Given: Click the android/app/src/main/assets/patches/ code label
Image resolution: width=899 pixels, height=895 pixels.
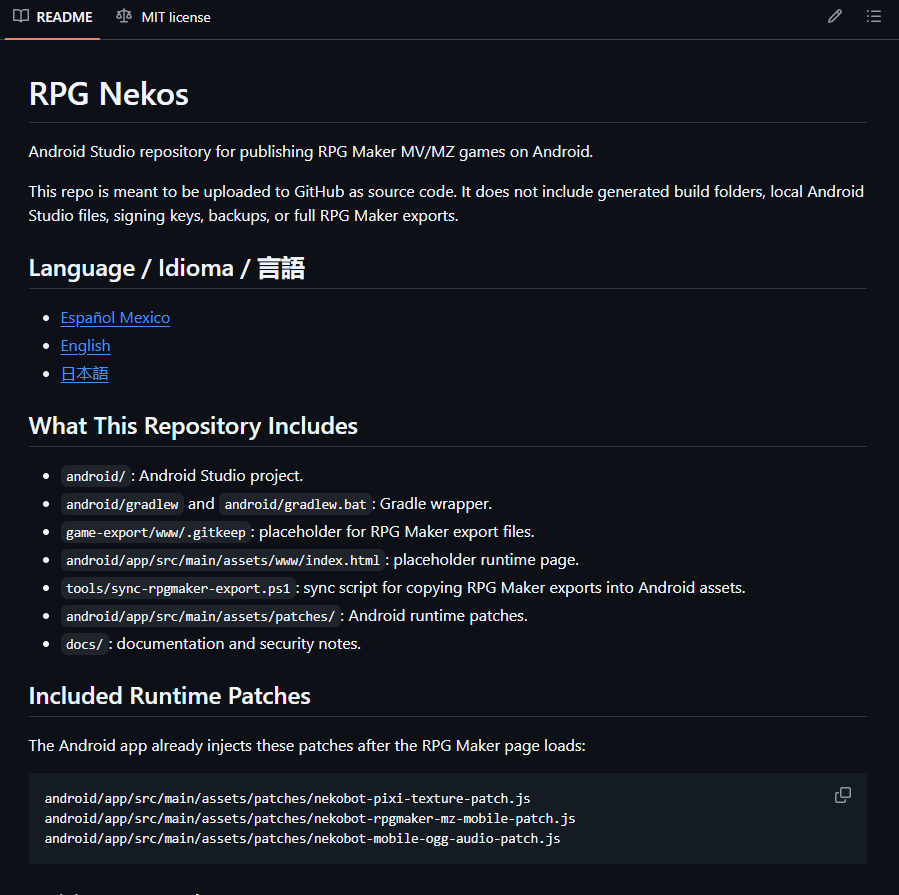Looking at the screenshot, I should click(x=201, y=616).
